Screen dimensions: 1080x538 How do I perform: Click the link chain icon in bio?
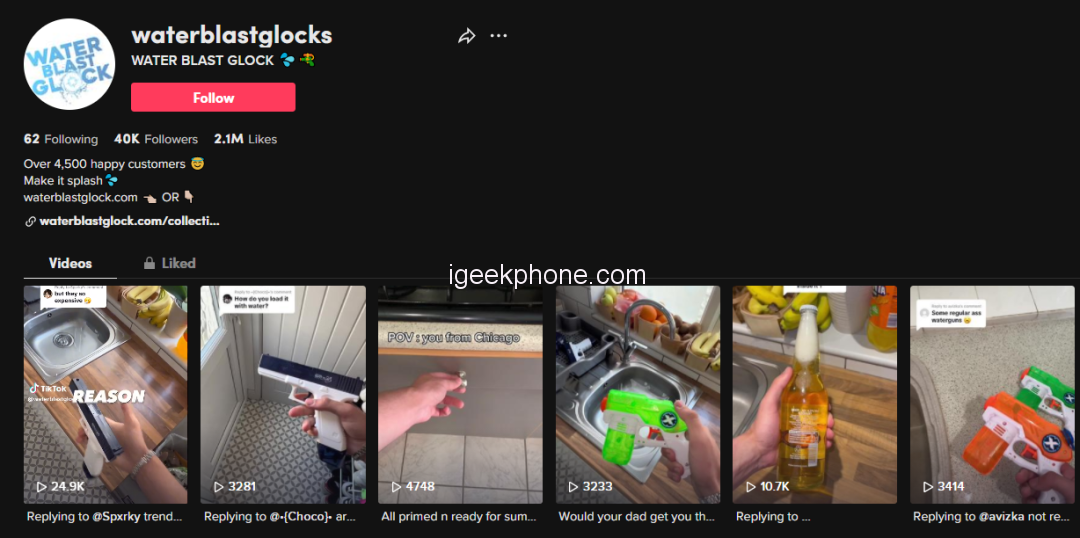30,222
